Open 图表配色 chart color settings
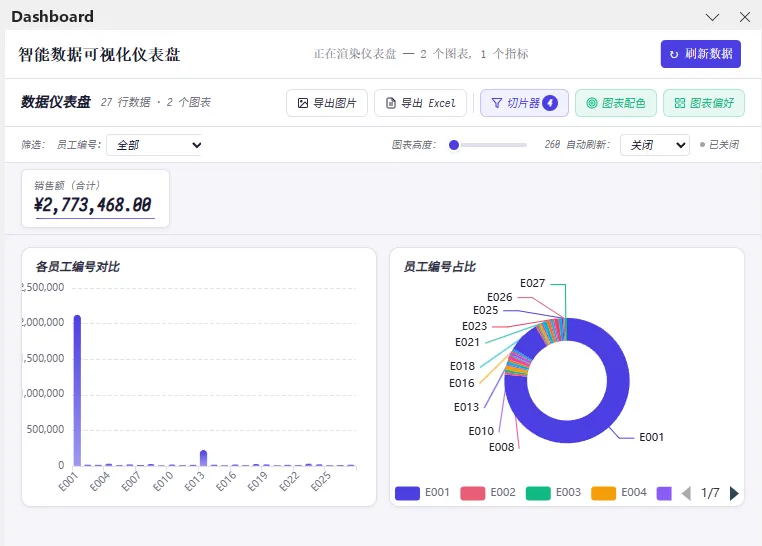Image resolution: width=762 pixels, height=546 pixels. (x=616, y=103)
